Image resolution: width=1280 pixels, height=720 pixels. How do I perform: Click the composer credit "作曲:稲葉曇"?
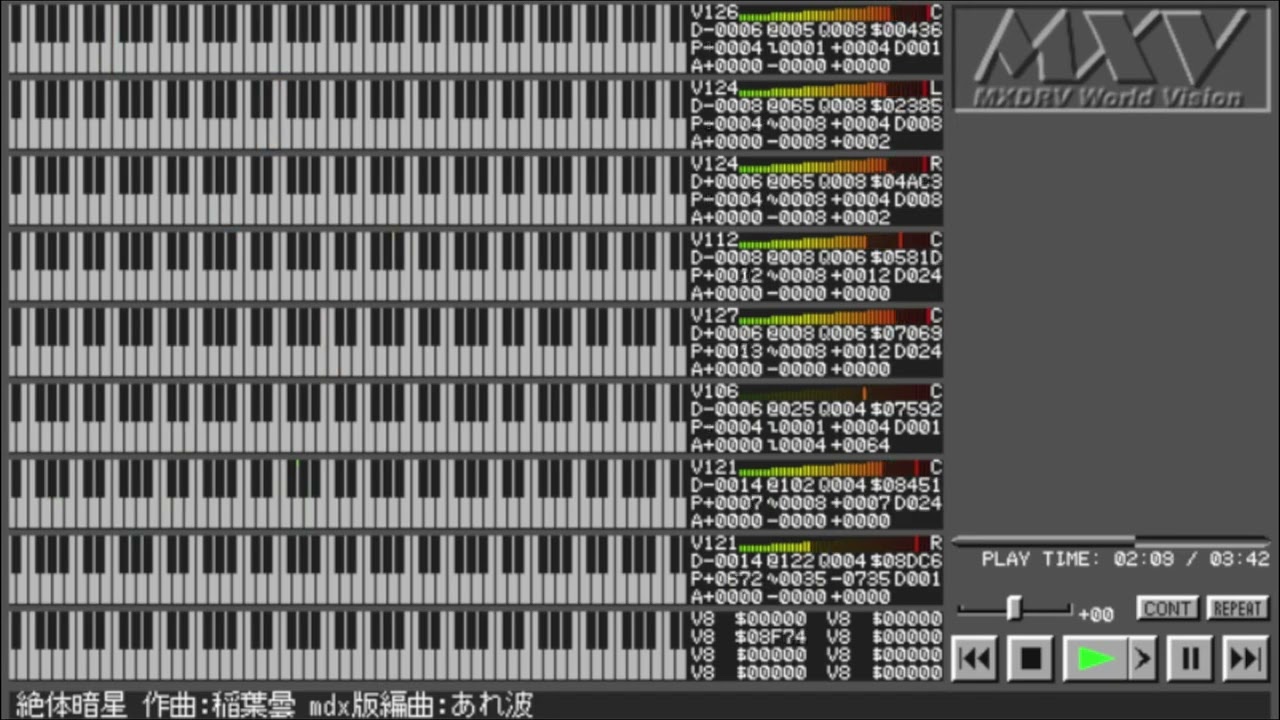click(220, 705)
